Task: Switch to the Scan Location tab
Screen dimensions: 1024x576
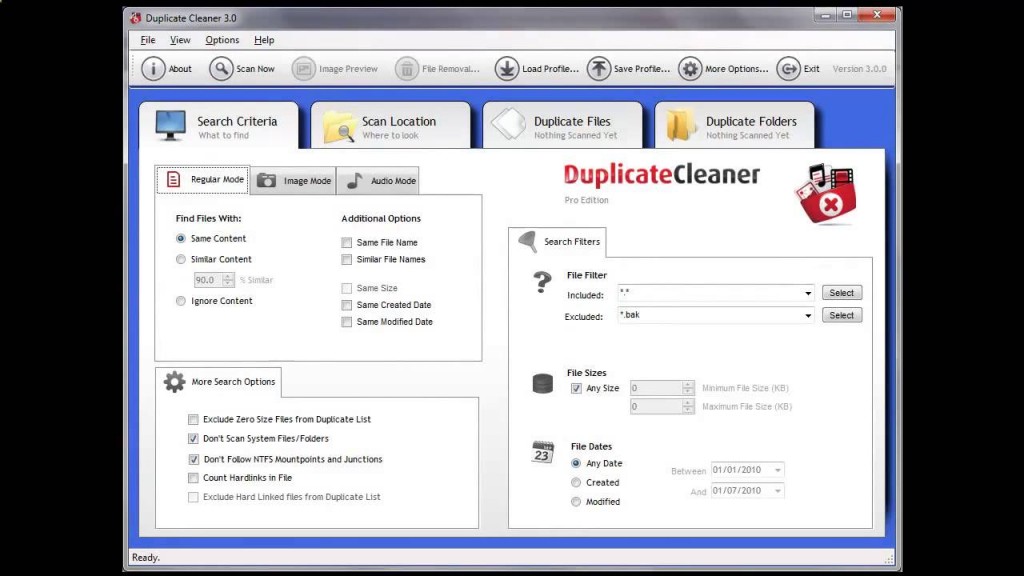Action: 391,125
